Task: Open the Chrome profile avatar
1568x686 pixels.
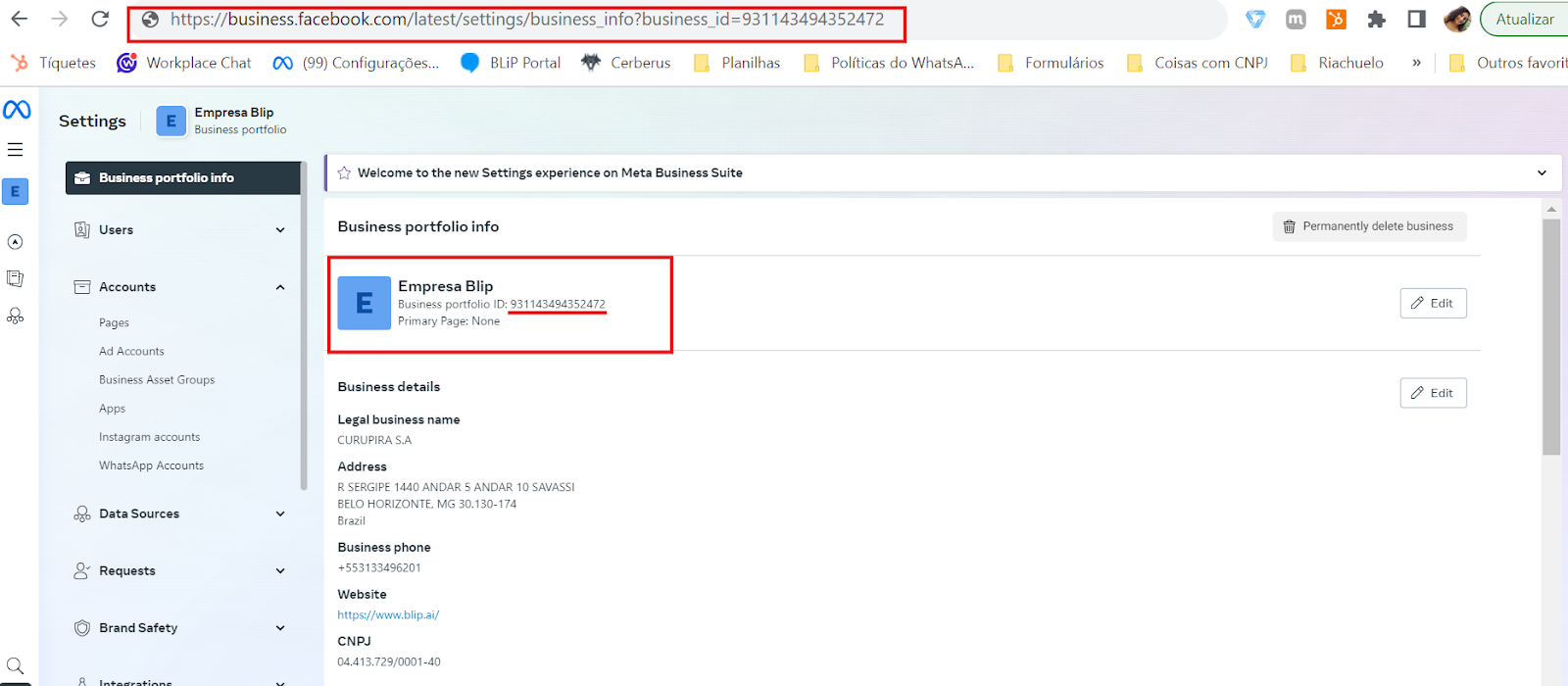Action: (x=1457, y=19)
